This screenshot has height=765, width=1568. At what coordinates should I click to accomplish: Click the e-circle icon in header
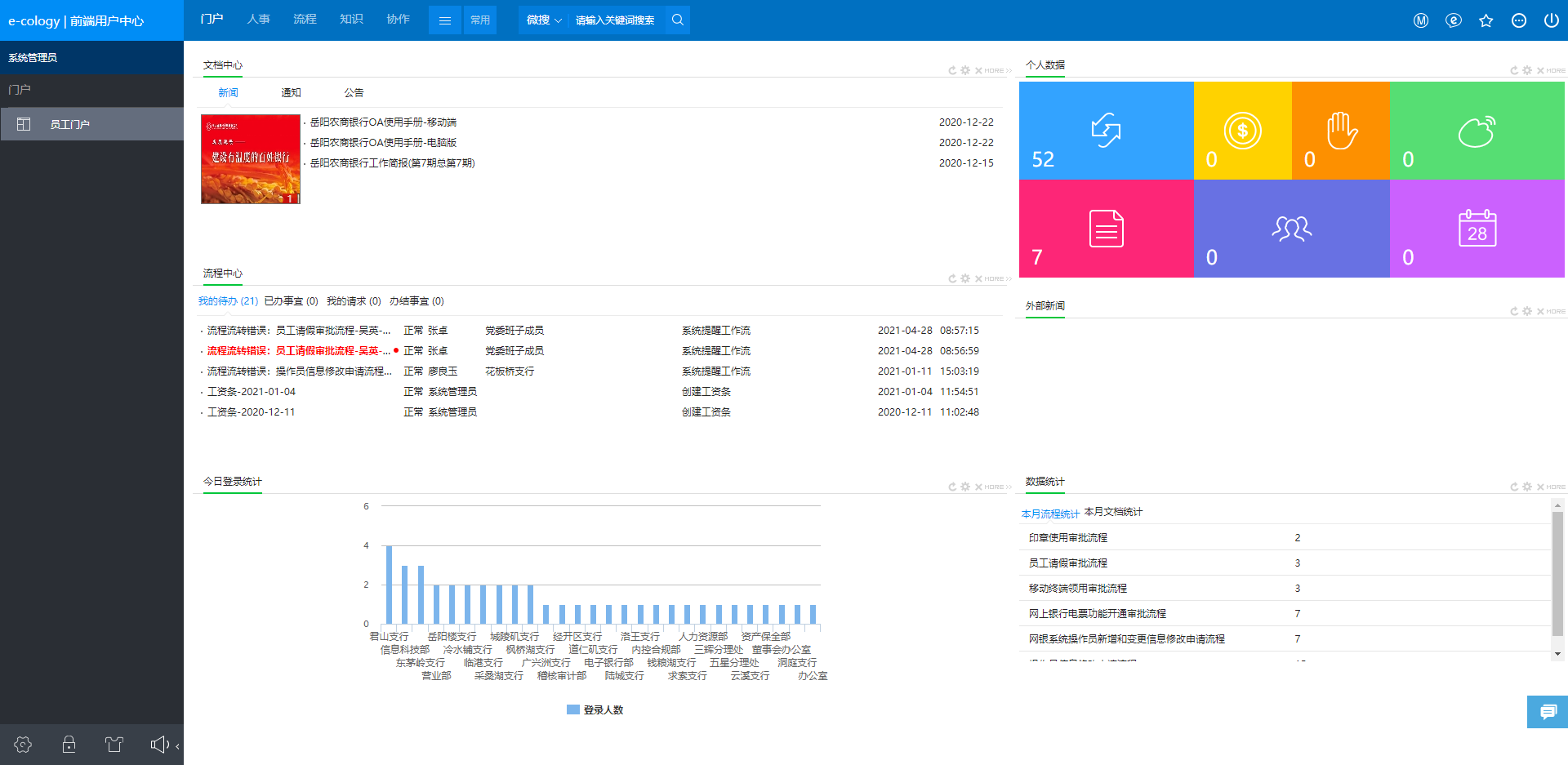1454,20
